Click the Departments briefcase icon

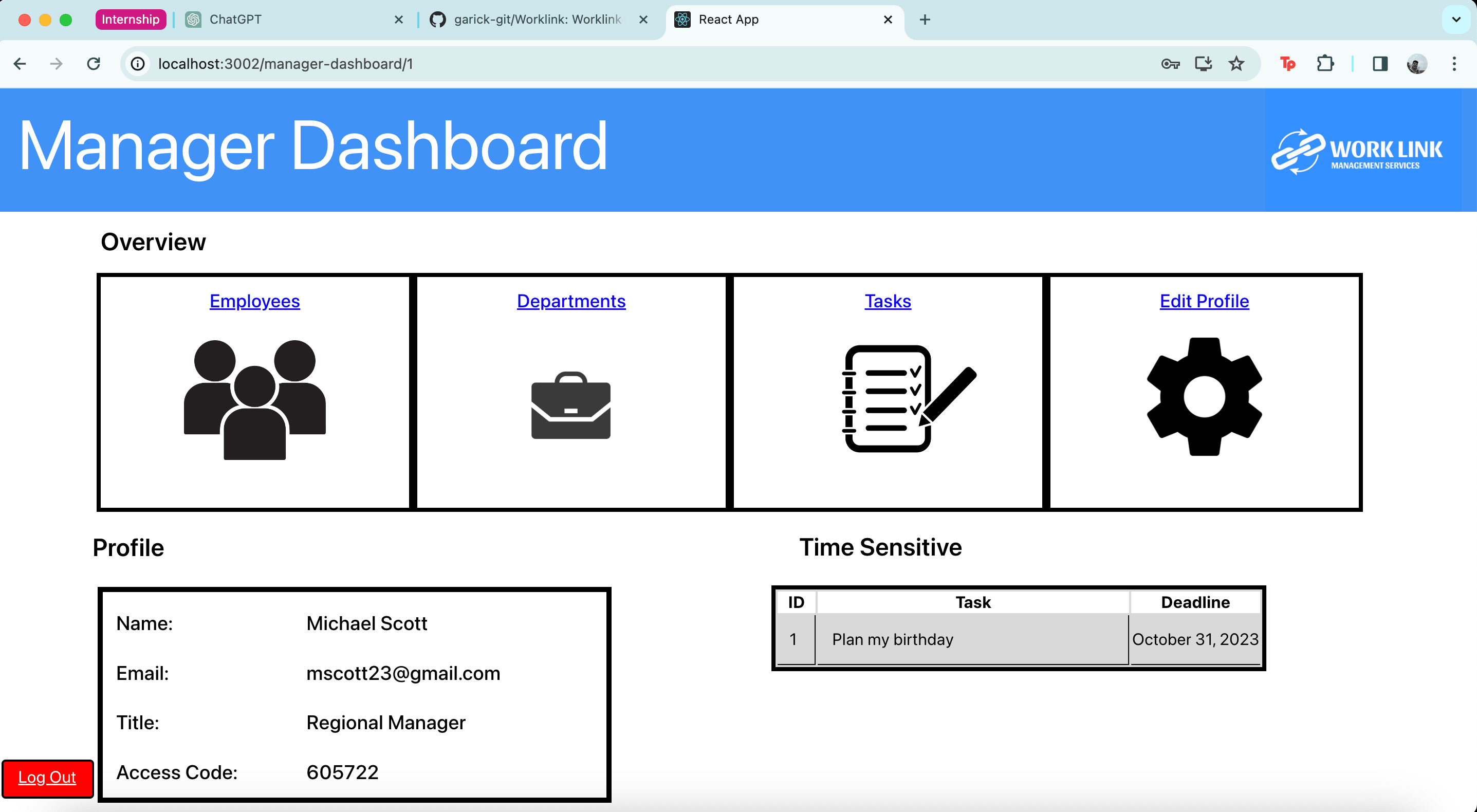(x=570, y=405)
